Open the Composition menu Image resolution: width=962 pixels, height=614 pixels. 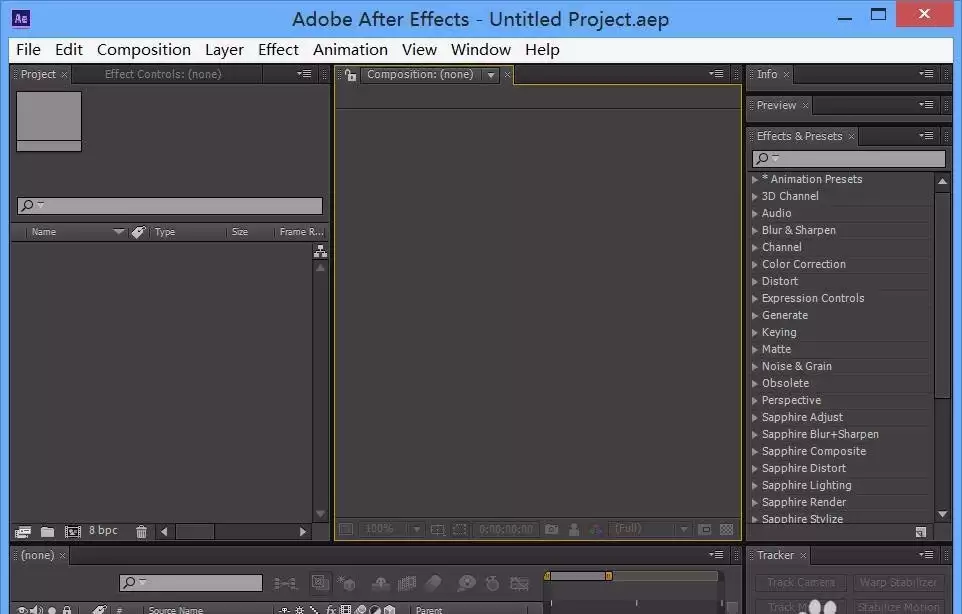click(x=144, y=50)
